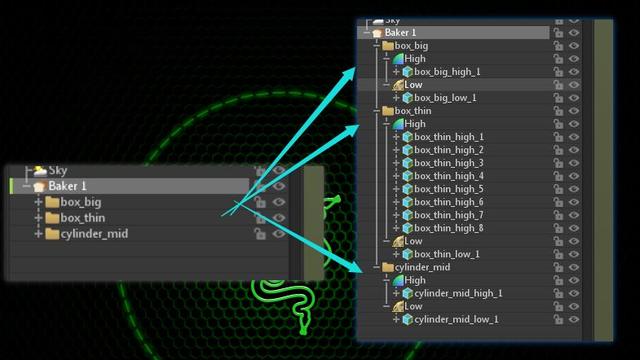640x360 pixels.
Task: Click the box_big_high_1 mesh cube icon
Action: pyautogui.click(x=407, y=72)
